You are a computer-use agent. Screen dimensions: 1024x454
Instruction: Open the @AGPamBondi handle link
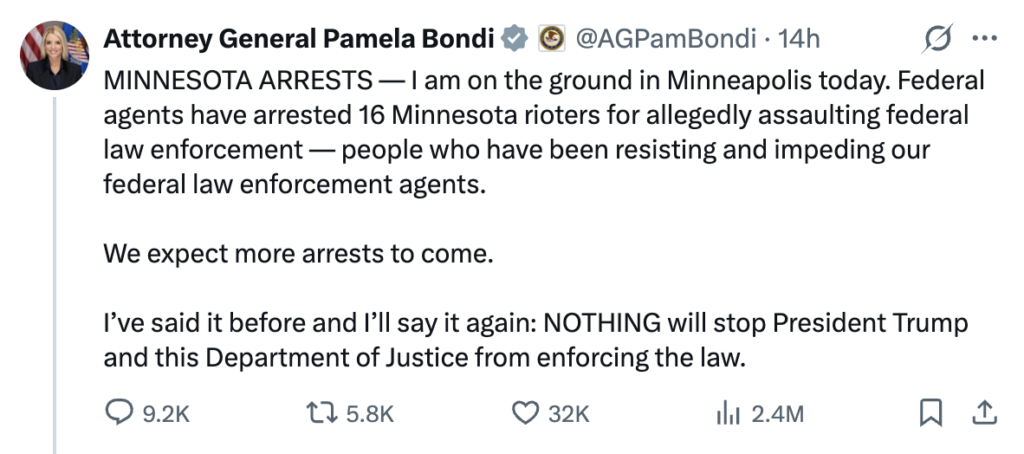662,39
